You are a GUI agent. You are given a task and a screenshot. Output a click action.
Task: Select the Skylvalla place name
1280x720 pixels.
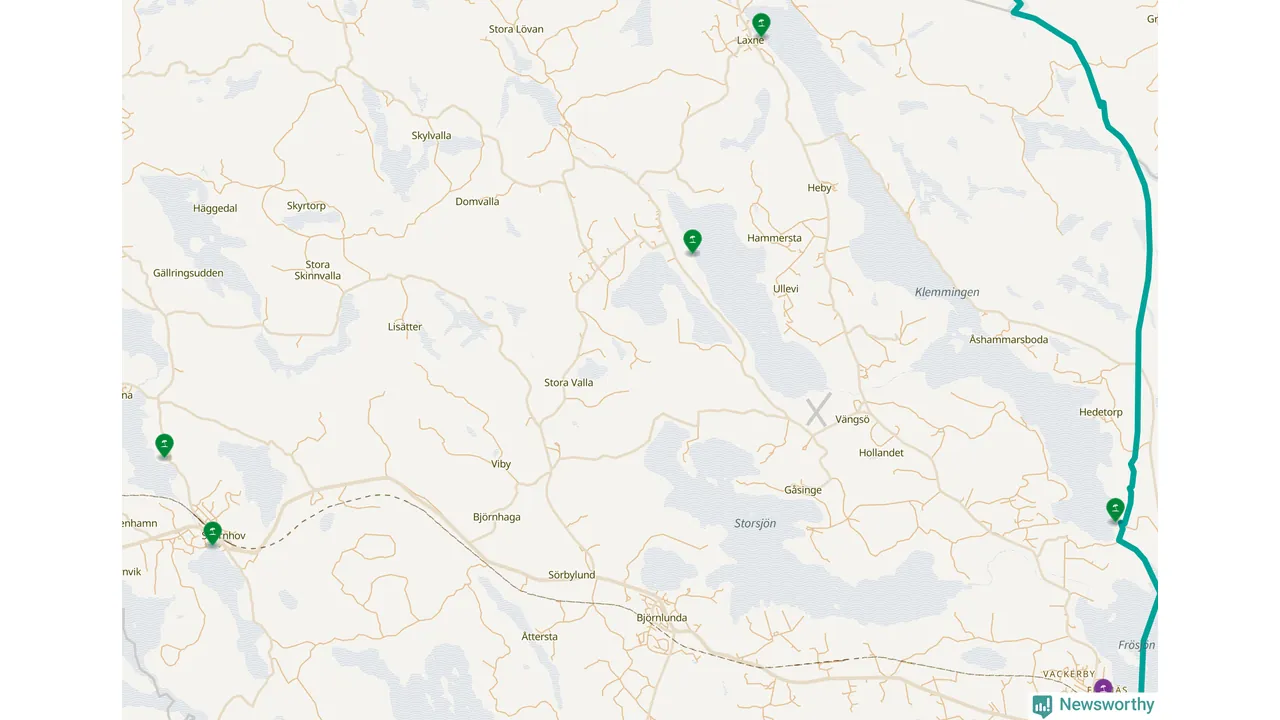tap(431, 136)
